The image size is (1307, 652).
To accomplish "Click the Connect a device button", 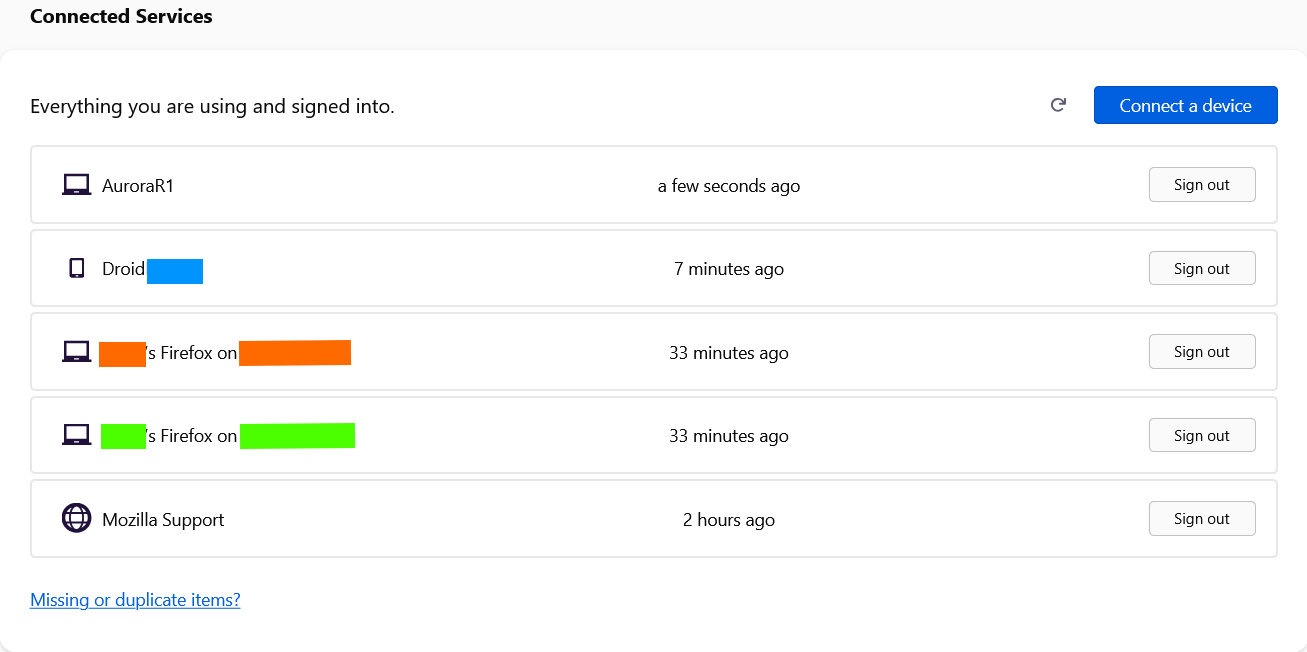I will click(1185, 105).
